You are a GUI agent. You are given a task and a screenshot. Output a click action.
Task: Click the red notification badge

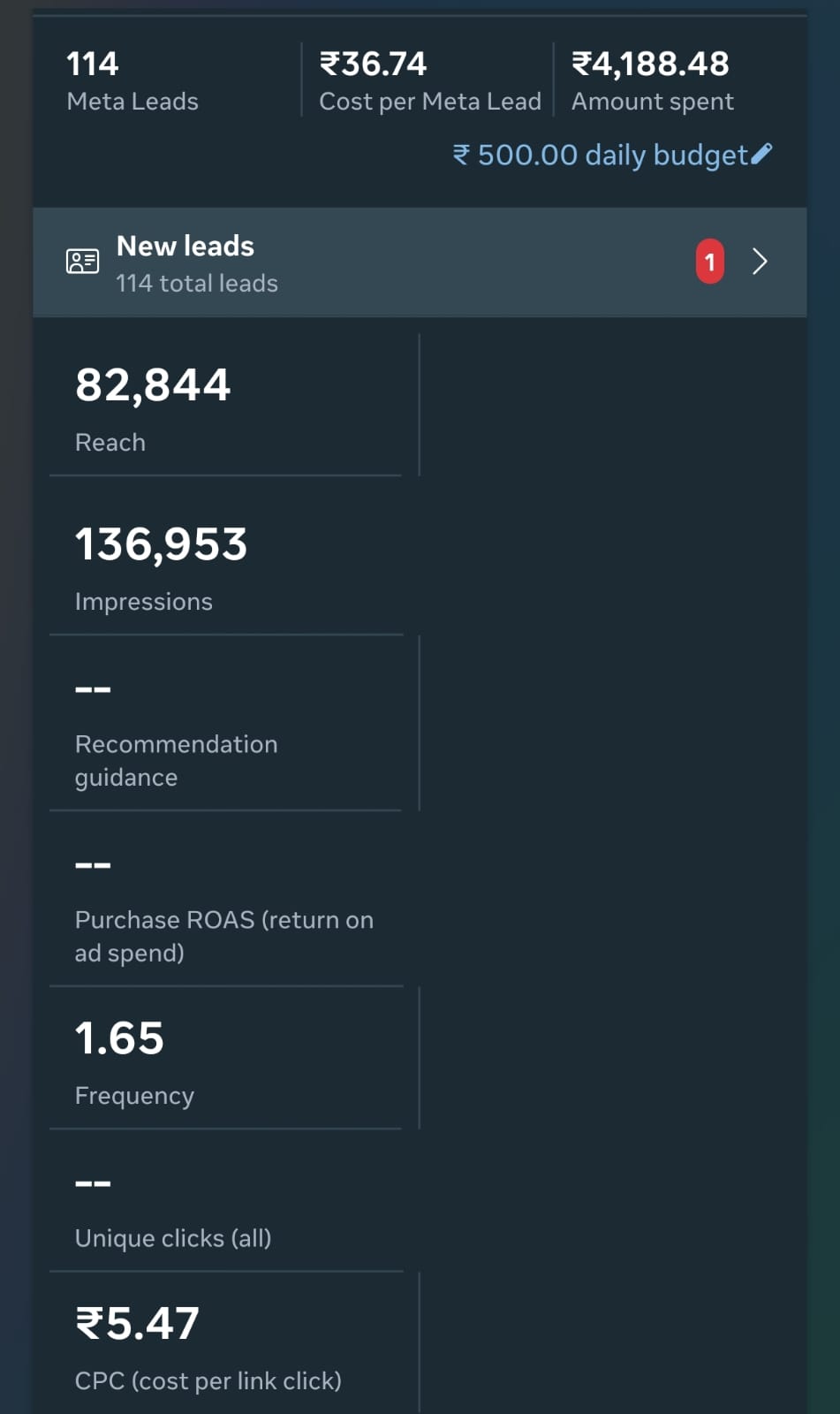(x=709, y=262)
